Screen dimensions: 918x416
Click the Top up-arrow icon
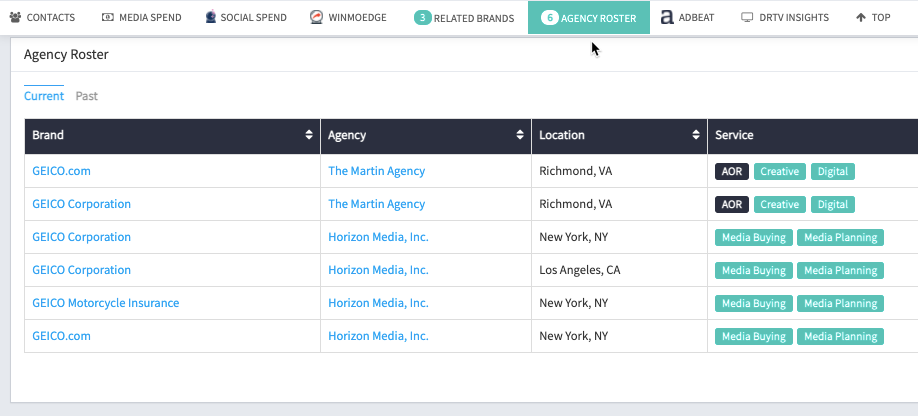coord(861,18)
